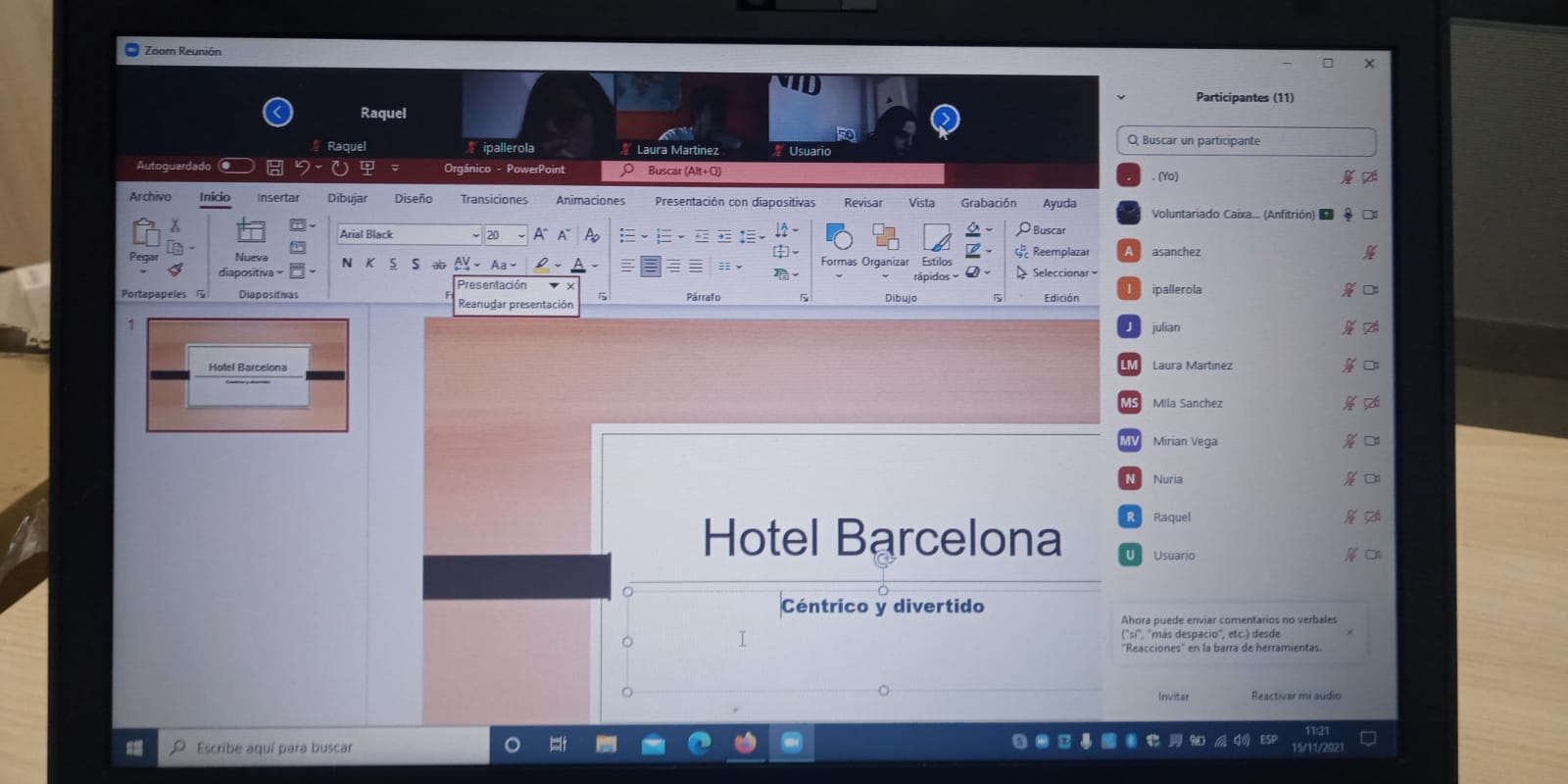Viewport: 1568px width, 784px height.
Task: Click the Mail app taskbar icon
Action: point(653,745)
